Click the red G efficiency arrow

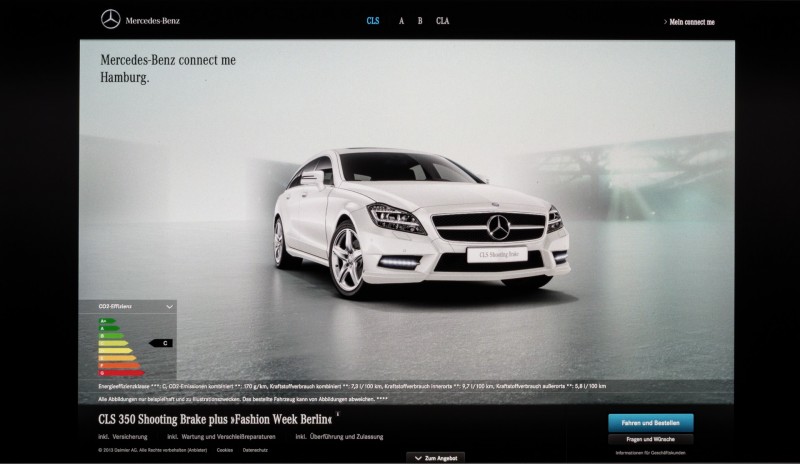[121, 373]
